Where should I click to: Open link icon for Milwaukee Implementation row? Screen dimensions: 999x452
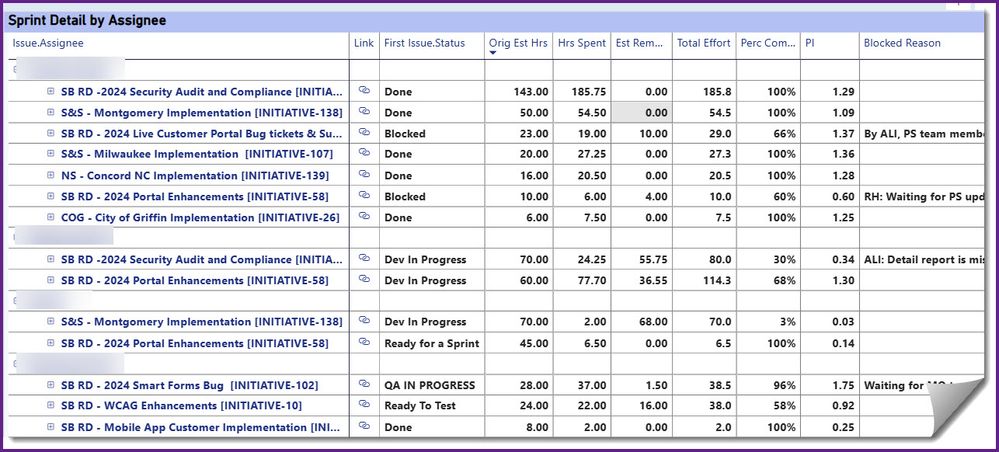click(x=364, y=152)
